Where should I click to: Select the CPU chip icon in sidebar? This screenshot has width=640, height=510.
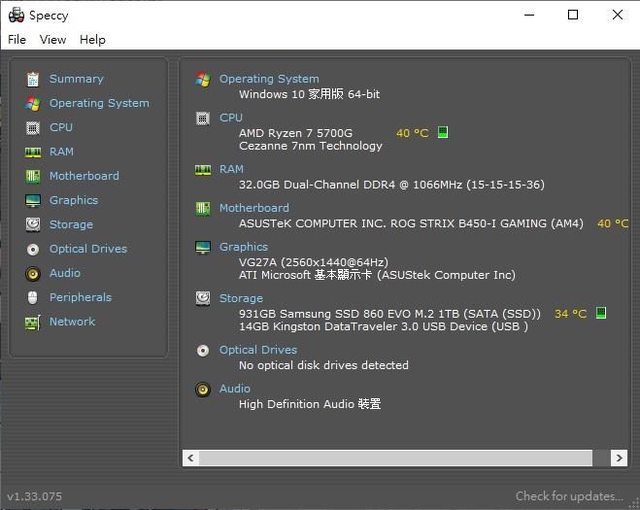(x=33, y=128)
